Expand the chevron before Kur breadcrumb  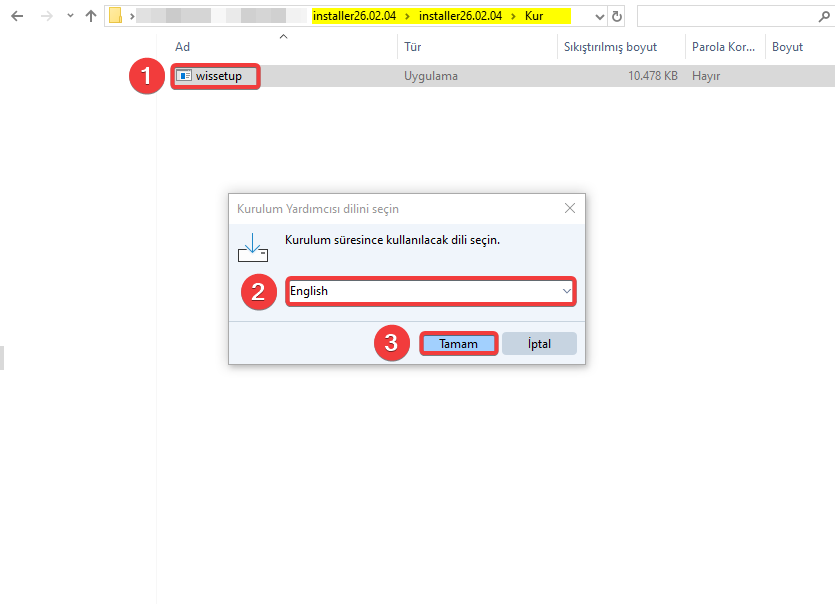click(x=513, y=16)
